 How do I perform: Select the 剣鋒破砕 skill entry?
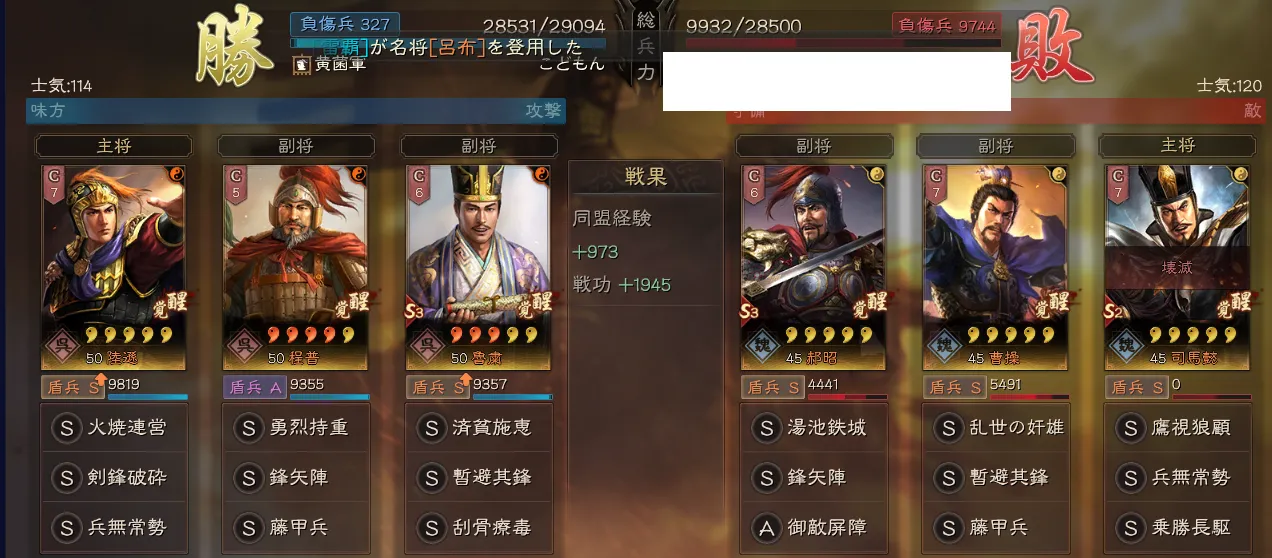(x=114, y=478)
